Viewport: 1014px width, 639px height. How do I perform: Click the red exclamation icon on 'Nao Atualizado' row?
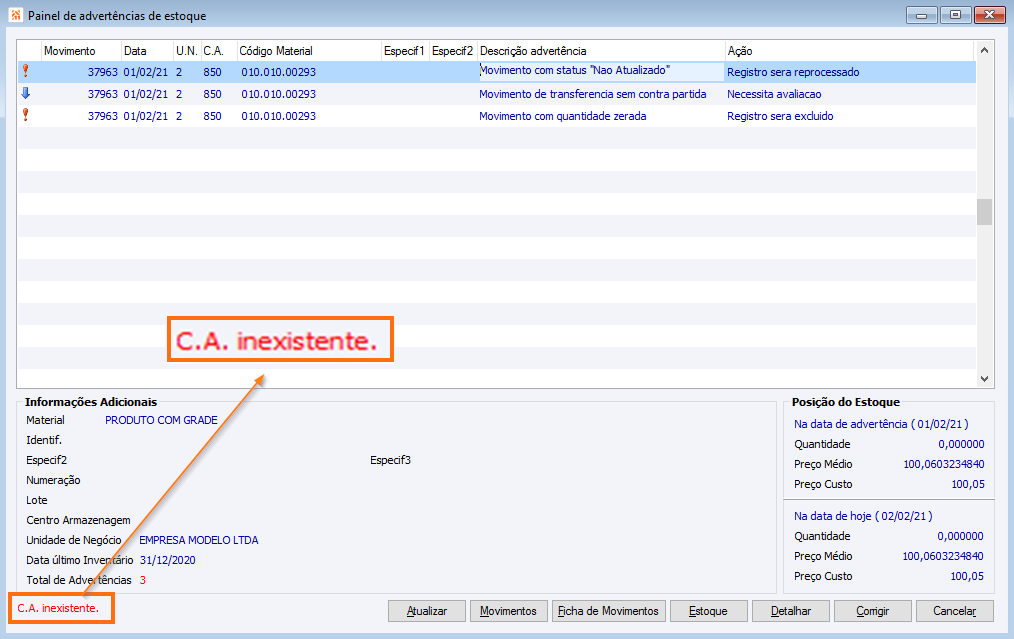click(26, 71)
